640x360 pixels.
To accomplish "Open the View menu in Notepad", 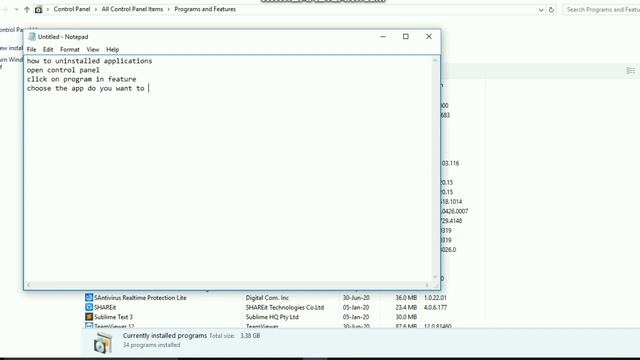I will click(93, 49).
